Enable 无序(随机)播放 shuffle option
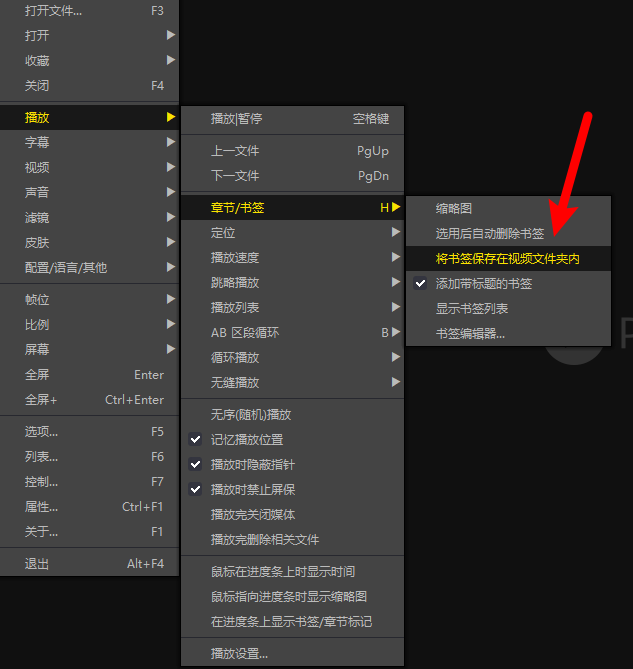 251,415
